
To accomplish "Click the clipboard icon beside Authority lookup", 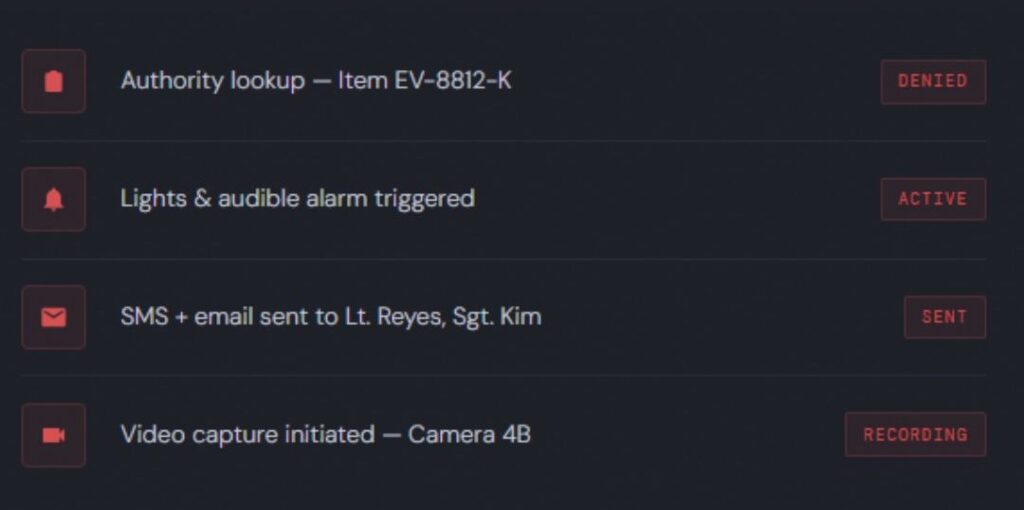I will 53,81.
